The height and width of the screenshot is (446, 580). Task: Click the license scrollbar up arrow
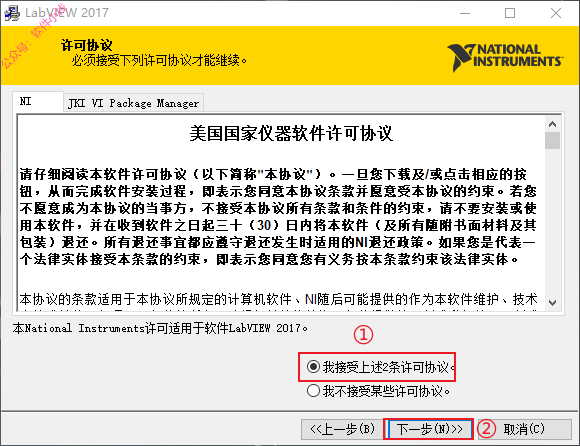tap(553, 124)
